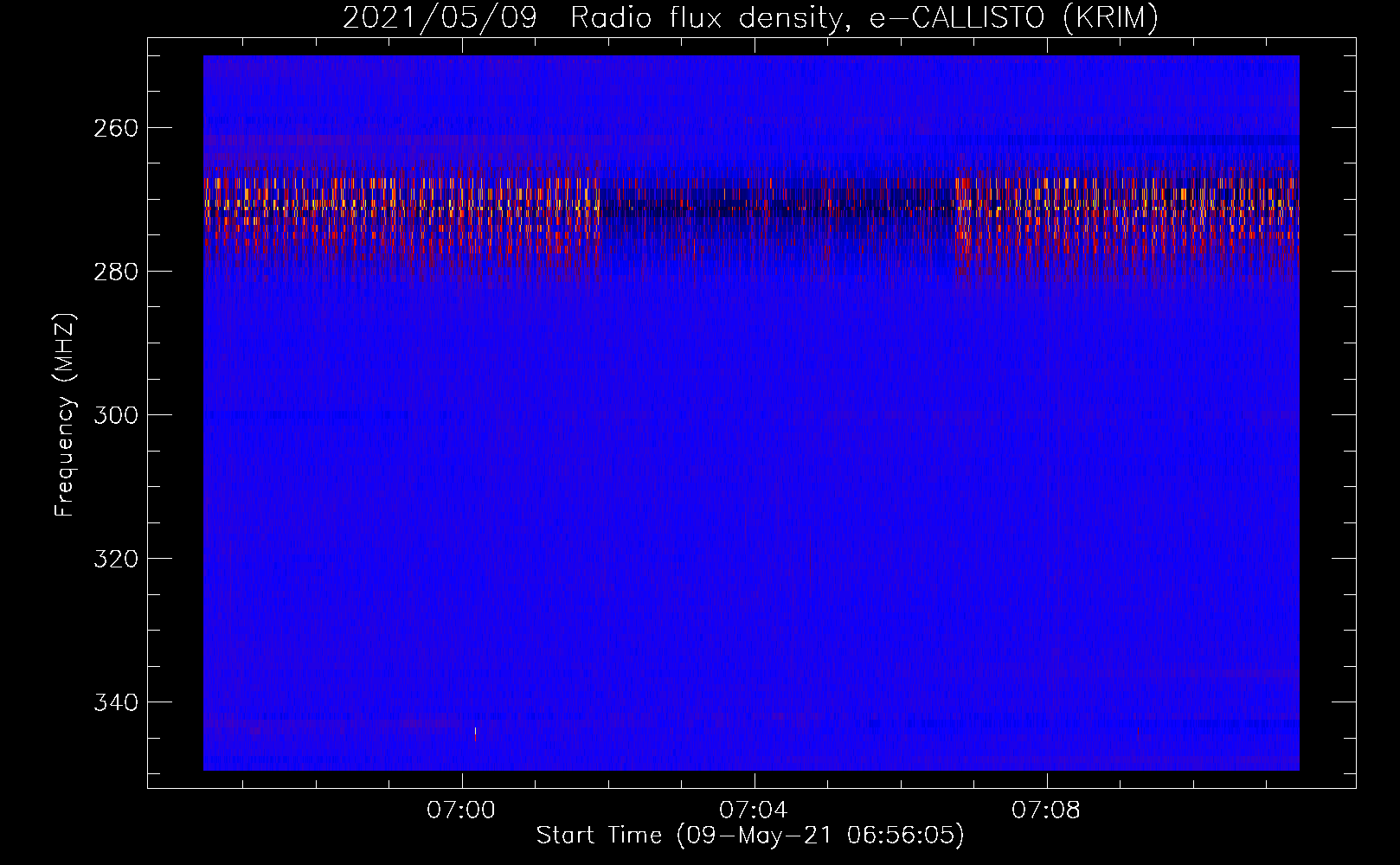Image resolution: width=1400 pixels, height=865 pixels.
Task: Click the 320 frequency tick label
Action: point(116,559)
